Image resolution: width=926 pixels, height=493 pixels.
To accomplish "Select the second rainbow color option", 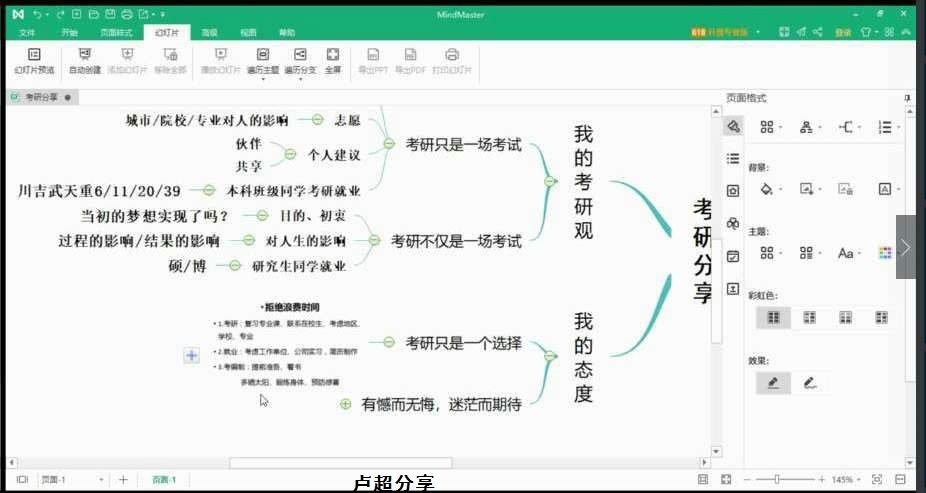I will pyautogui.click(x=809, y=317).
